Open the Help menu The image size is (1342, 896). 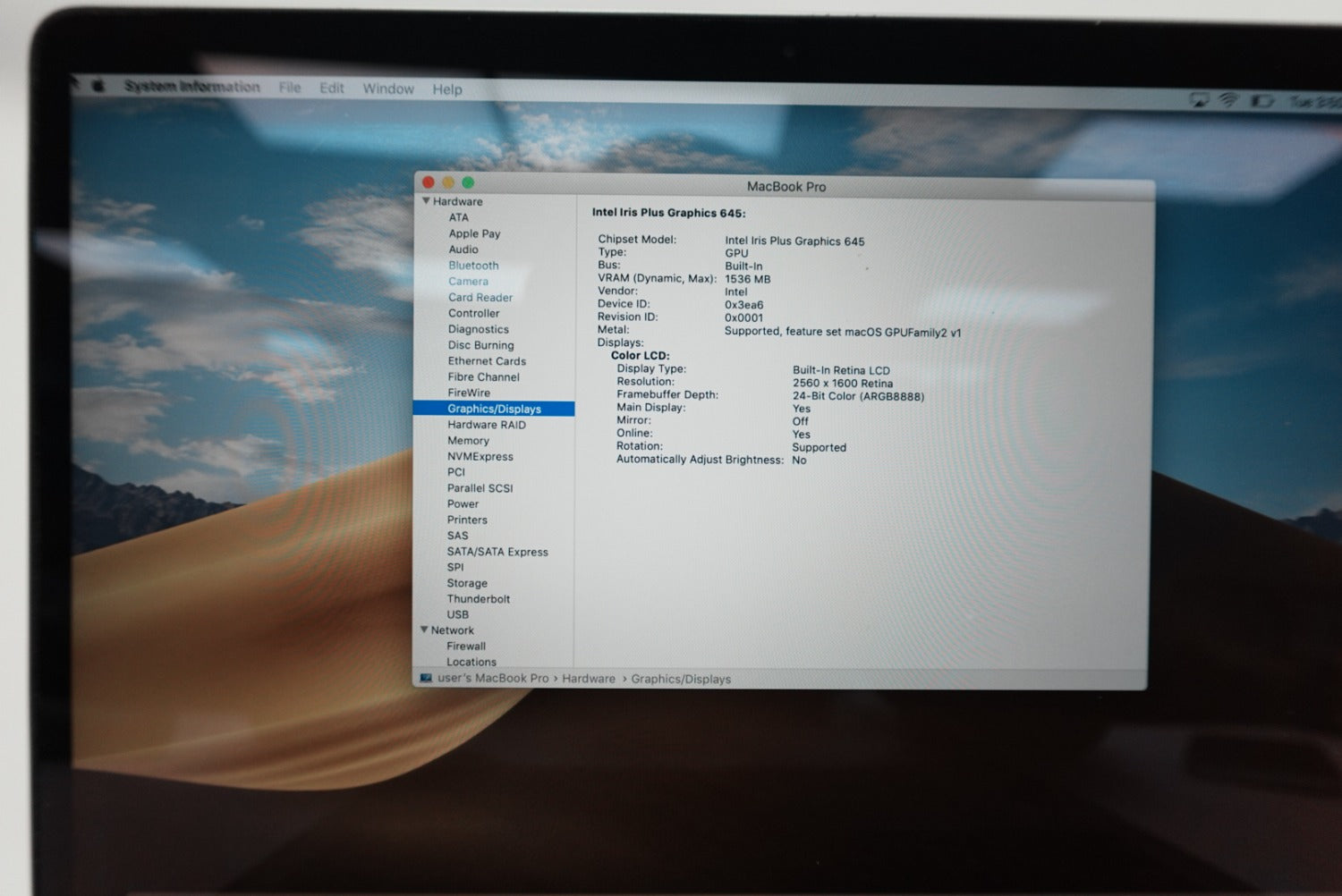tap(447, 89)
